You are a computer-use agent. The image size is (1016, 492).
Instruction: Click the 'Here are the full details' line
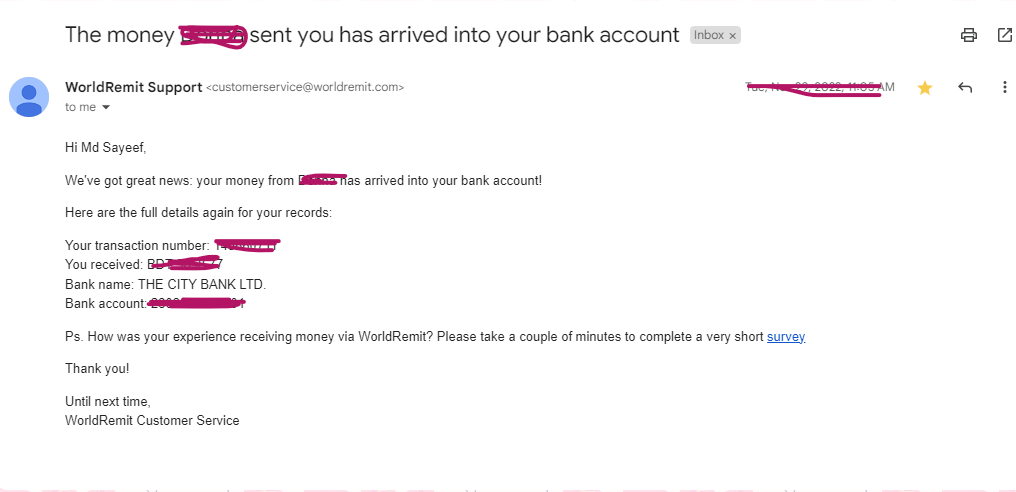[198, 213]
